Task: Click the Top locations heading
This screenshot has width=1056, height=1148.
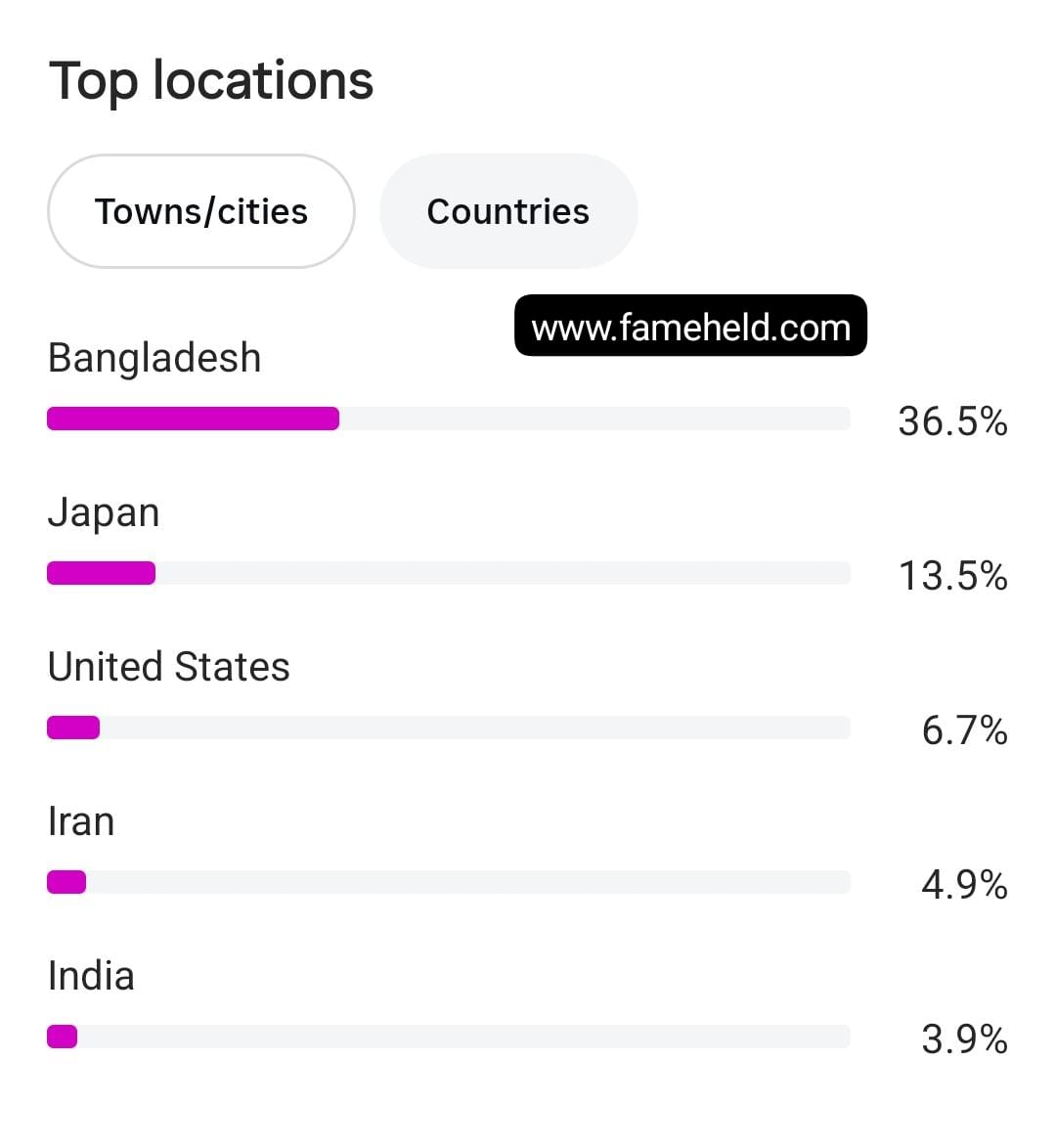Action: 211,80
